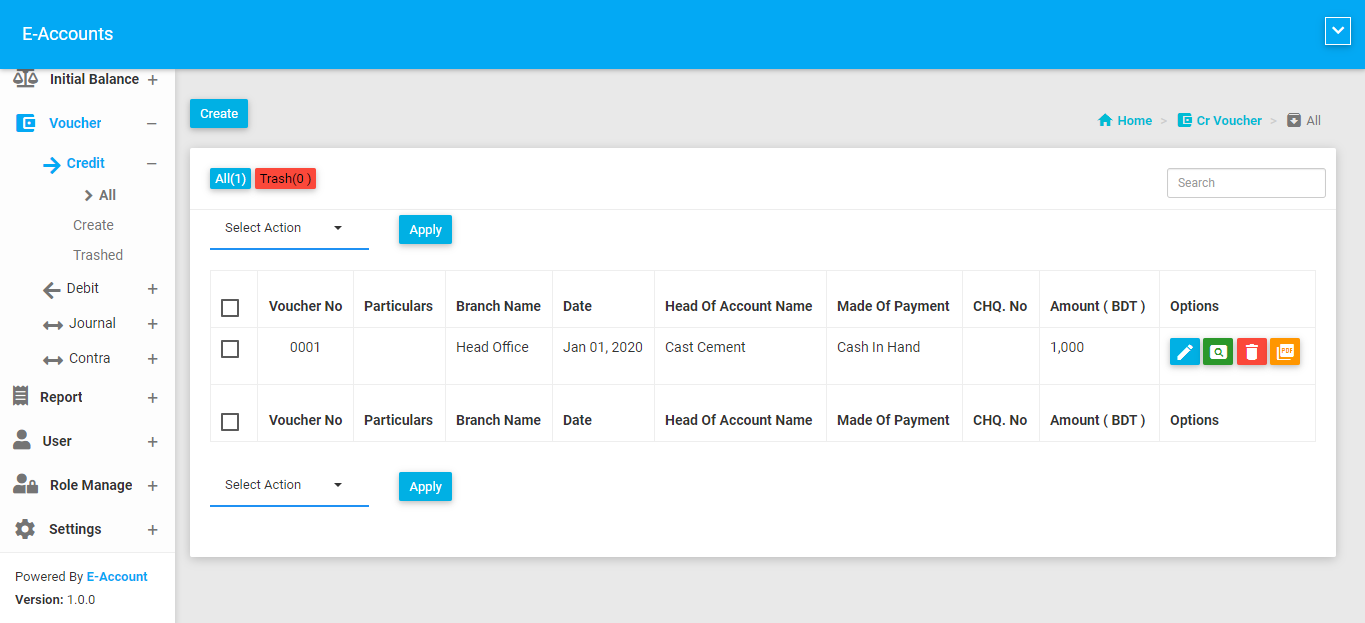The height and width of the screenshot is (623, 1365).
Task: Click the Cr Voucher breadcrumb link
Action: click(x=1228, y=120)
